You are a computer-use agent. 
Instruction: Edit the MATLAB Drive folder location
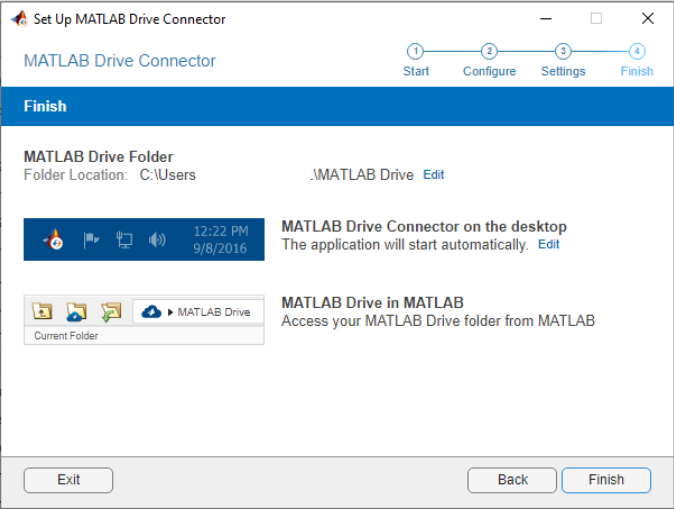pyautogui.click(x=433, y=175)
